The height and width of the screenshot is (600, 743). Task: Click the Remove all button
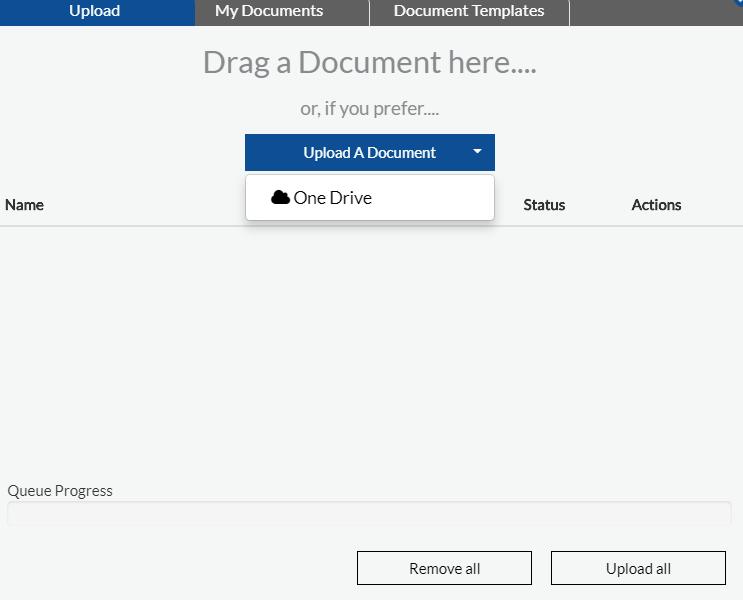pyautogui.click(x=444, y=568)
